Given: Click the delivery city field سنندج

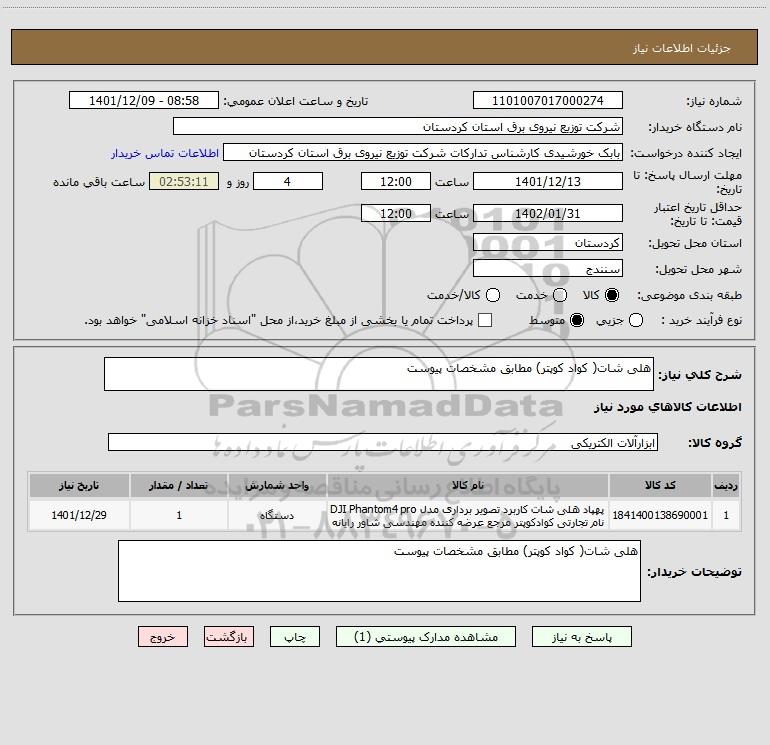Looking at the screenshot, I should click(x=548, y=269).
